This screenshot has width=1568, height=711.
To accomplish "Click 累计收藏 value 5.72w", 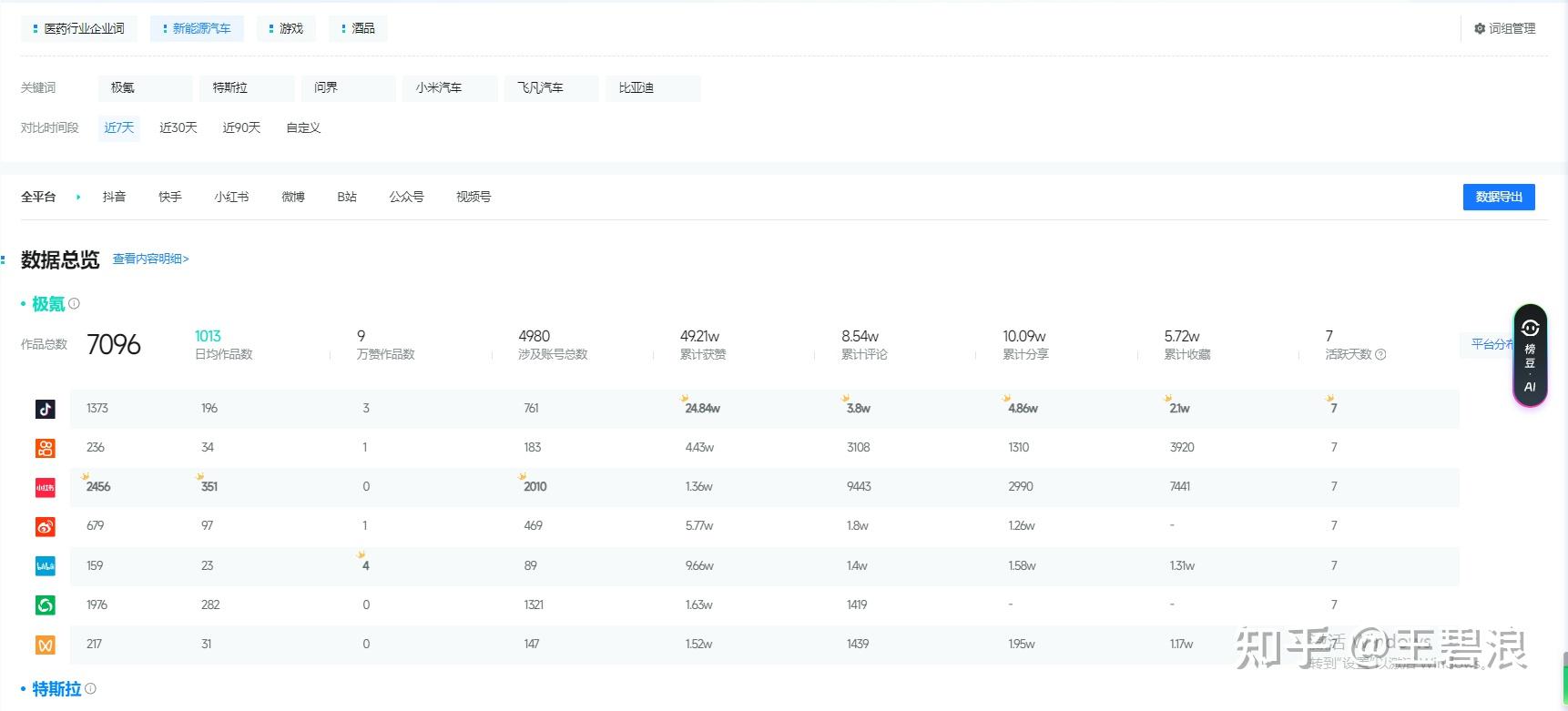I will tap(1182, 336).
